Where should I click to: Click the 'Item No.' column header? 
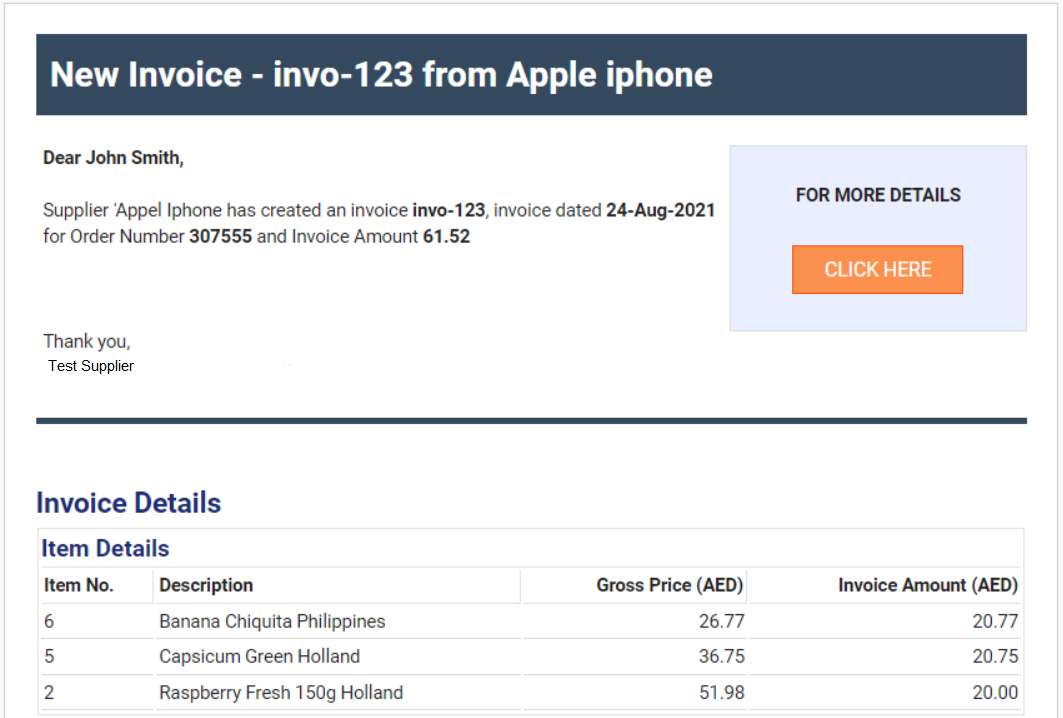click(x=79, y=585)
